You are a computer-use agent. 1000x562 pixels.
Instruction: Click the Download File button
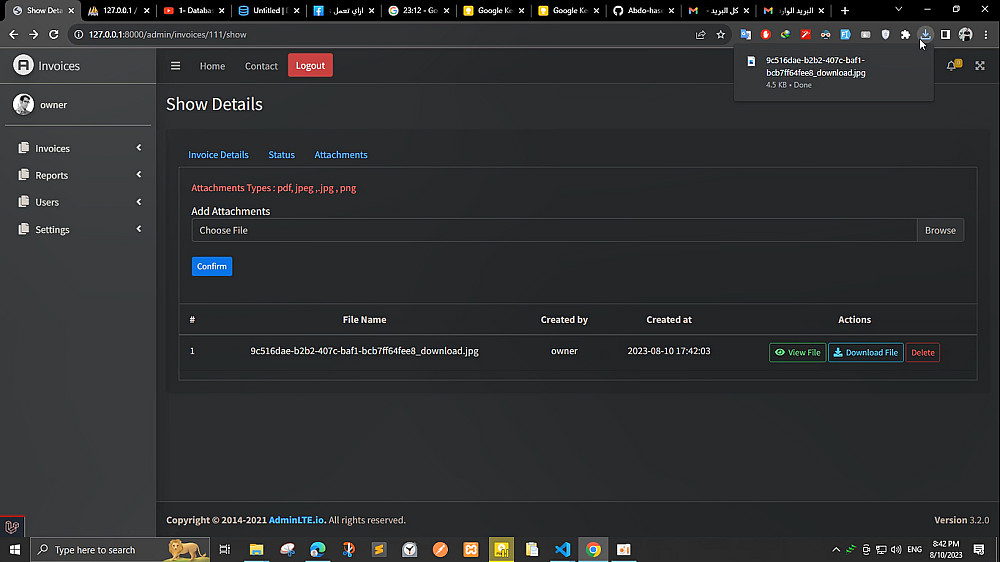coord(865,352)
